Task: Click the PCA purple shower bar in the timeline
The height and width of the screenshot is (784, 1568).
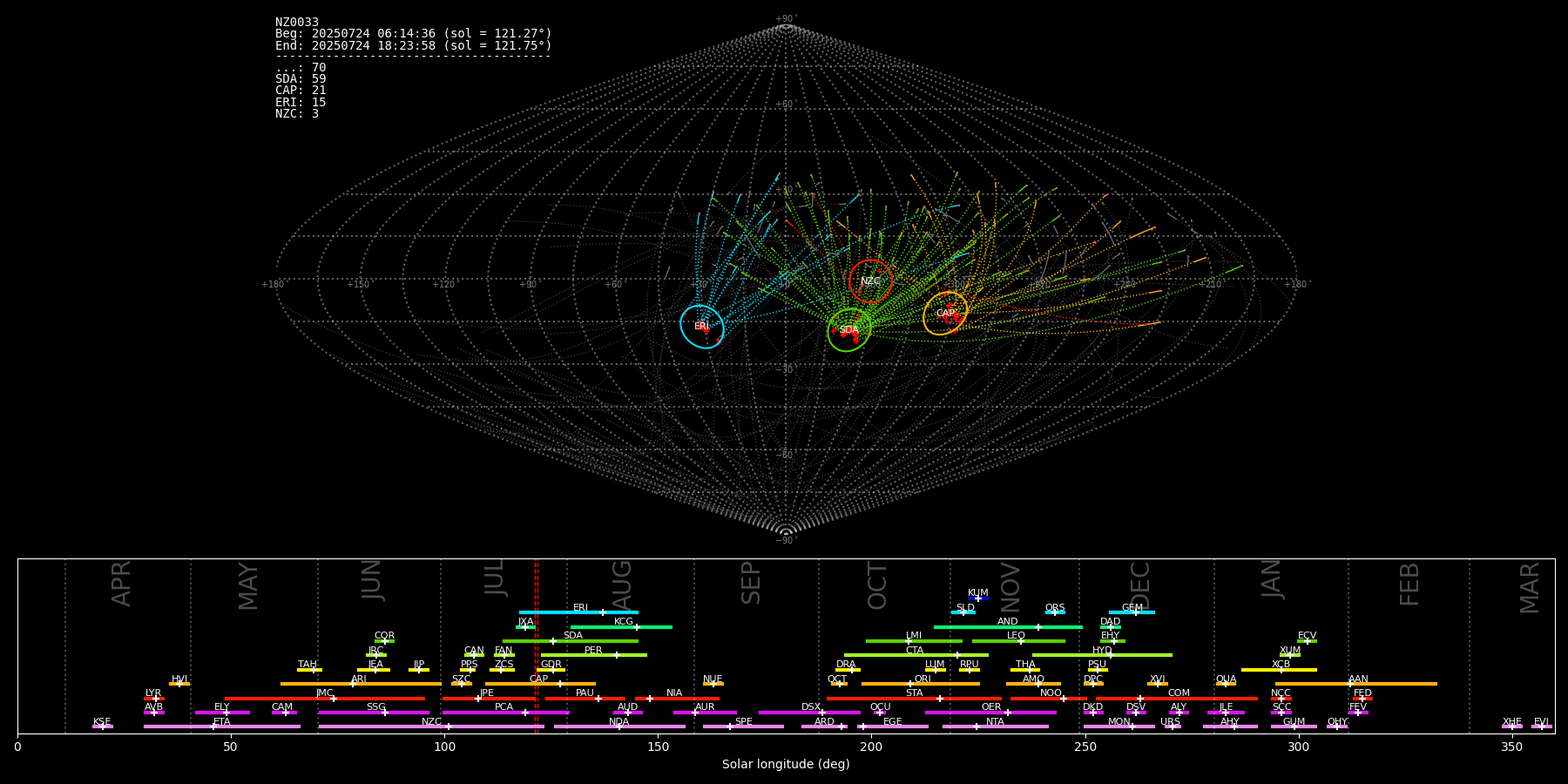Action: pos(505,713)
